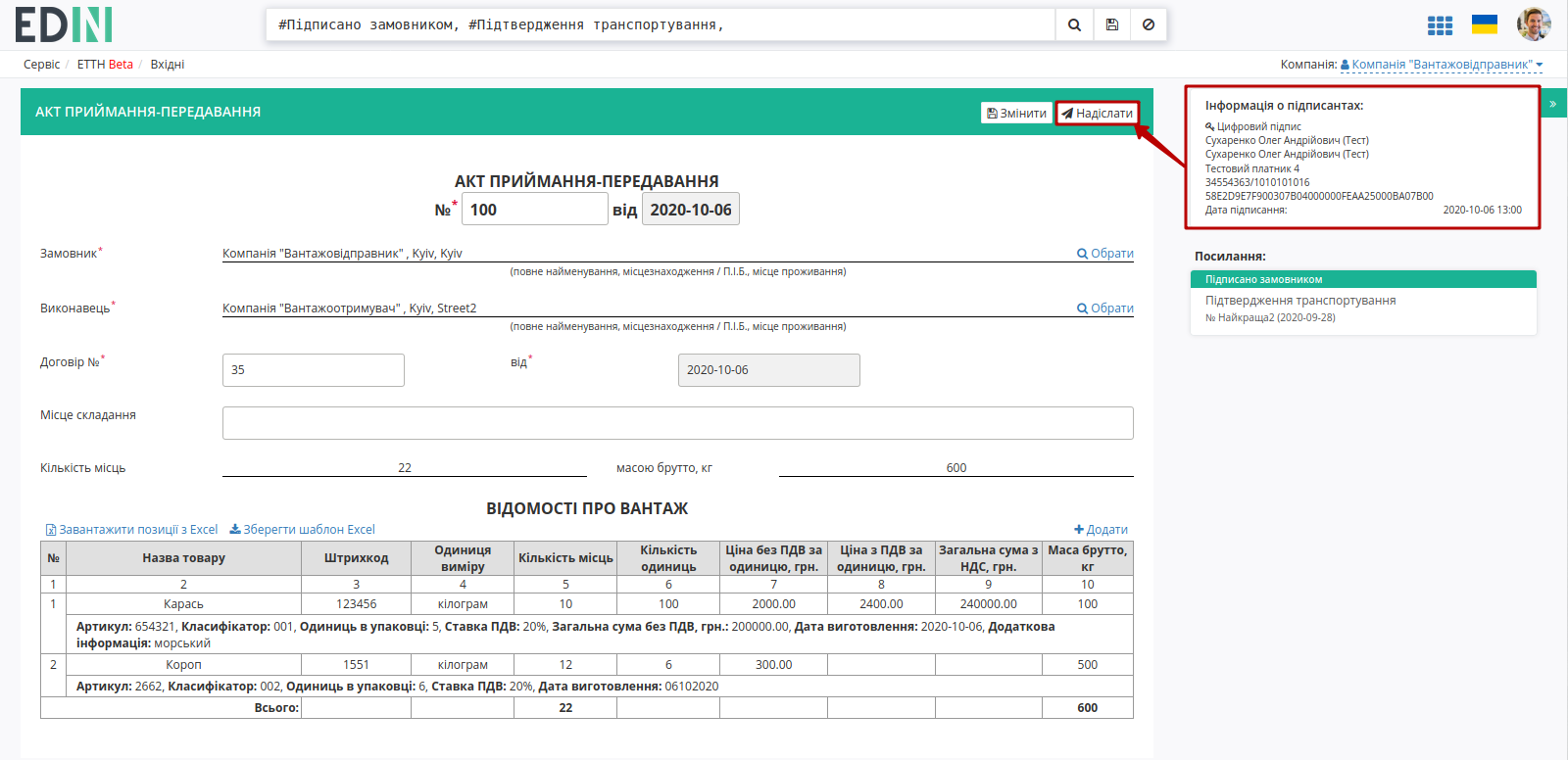This screenshot has width=1568, height=760.
Task: Click the Змінити button
Action: [1016, 114]
